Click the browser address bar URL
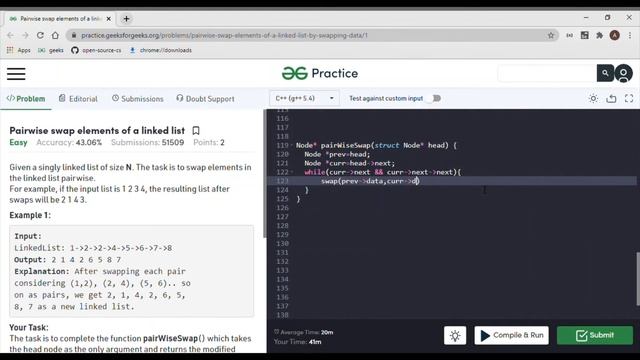The height and width of the screenshot is (360, 640). [x=224, y=36]
